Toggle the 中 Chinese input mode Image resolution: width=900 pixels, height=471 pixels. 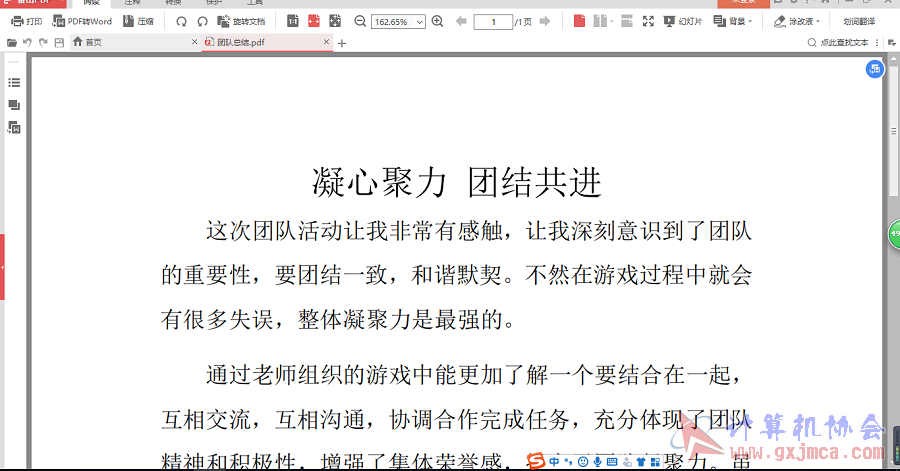pyautogui.click(x=554, y=461)
